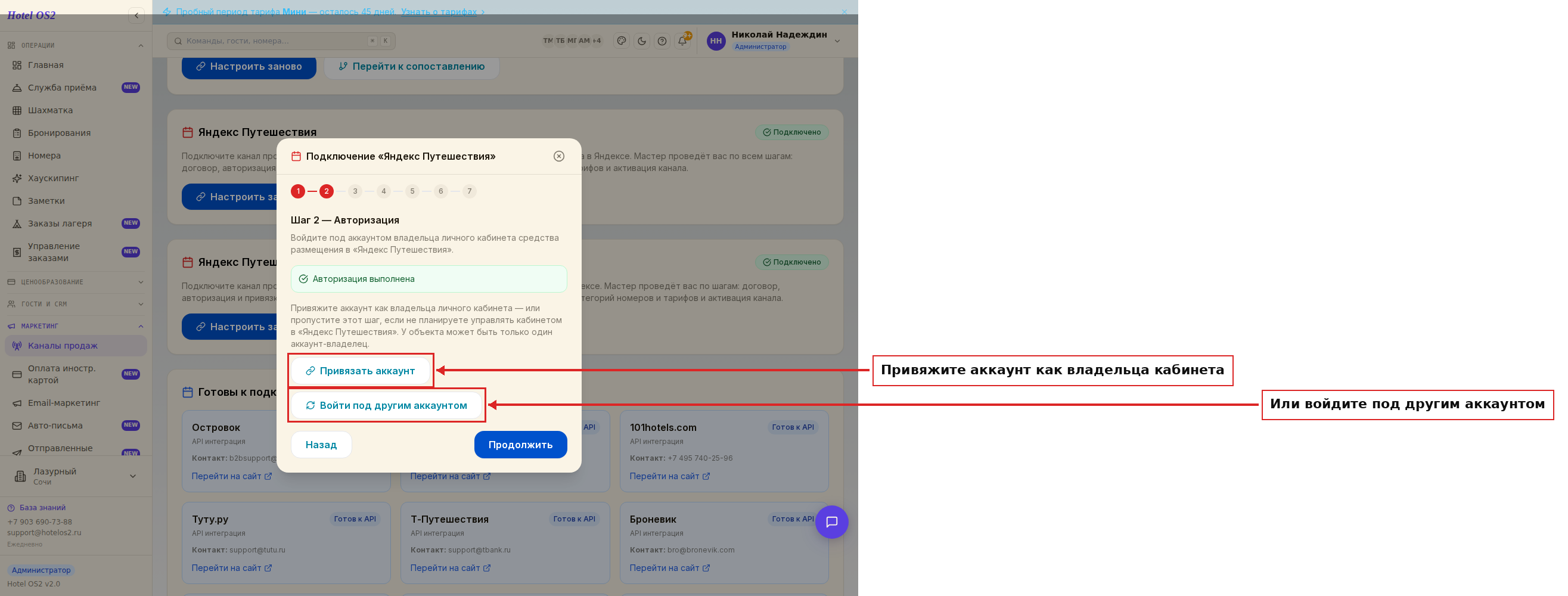Open Номера in the sidebar
This screenshot has height=596, width=1568.
pos(76,155)
